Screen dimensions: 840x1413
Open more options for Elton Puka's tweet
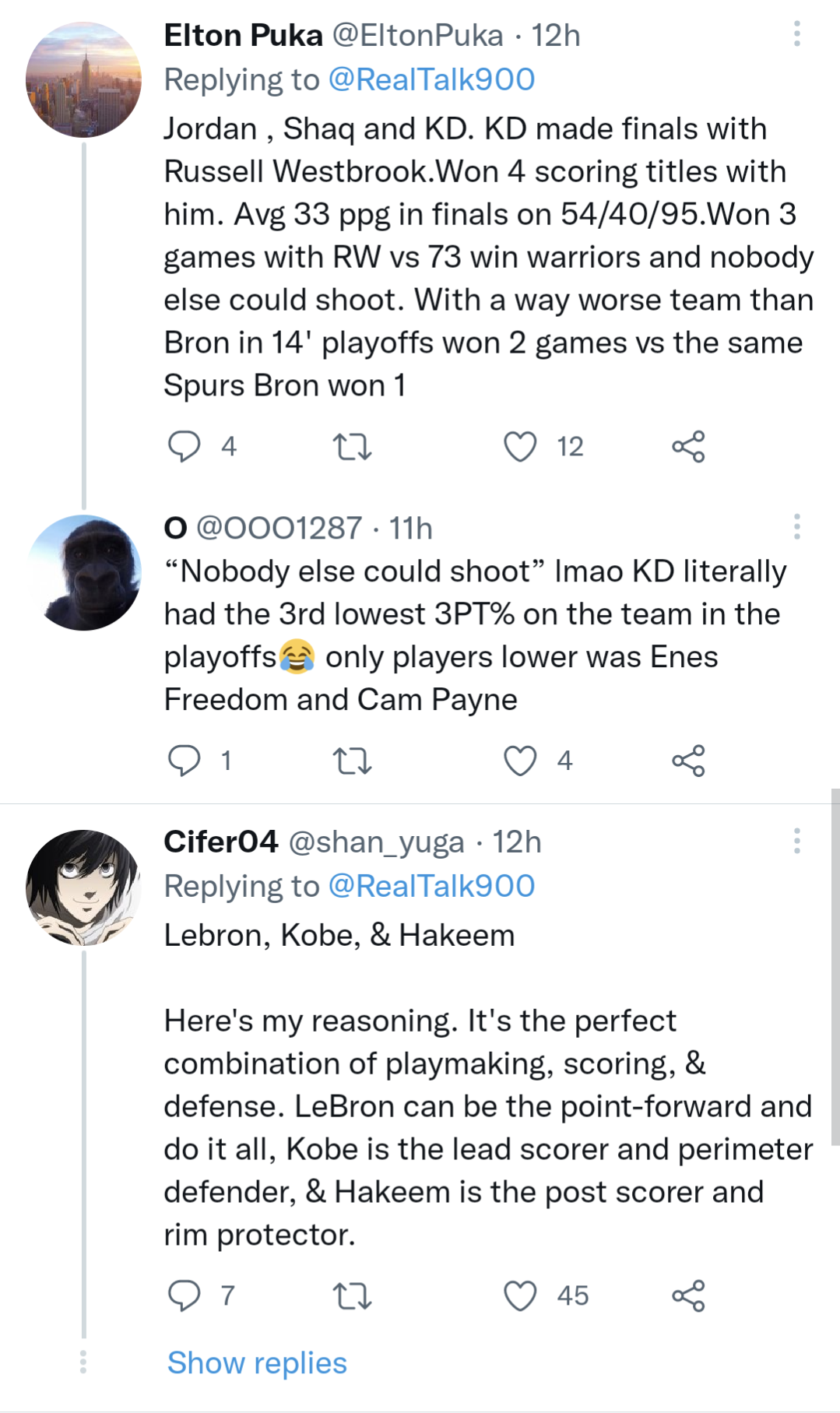pyautogui.click(x=796, y=34)
